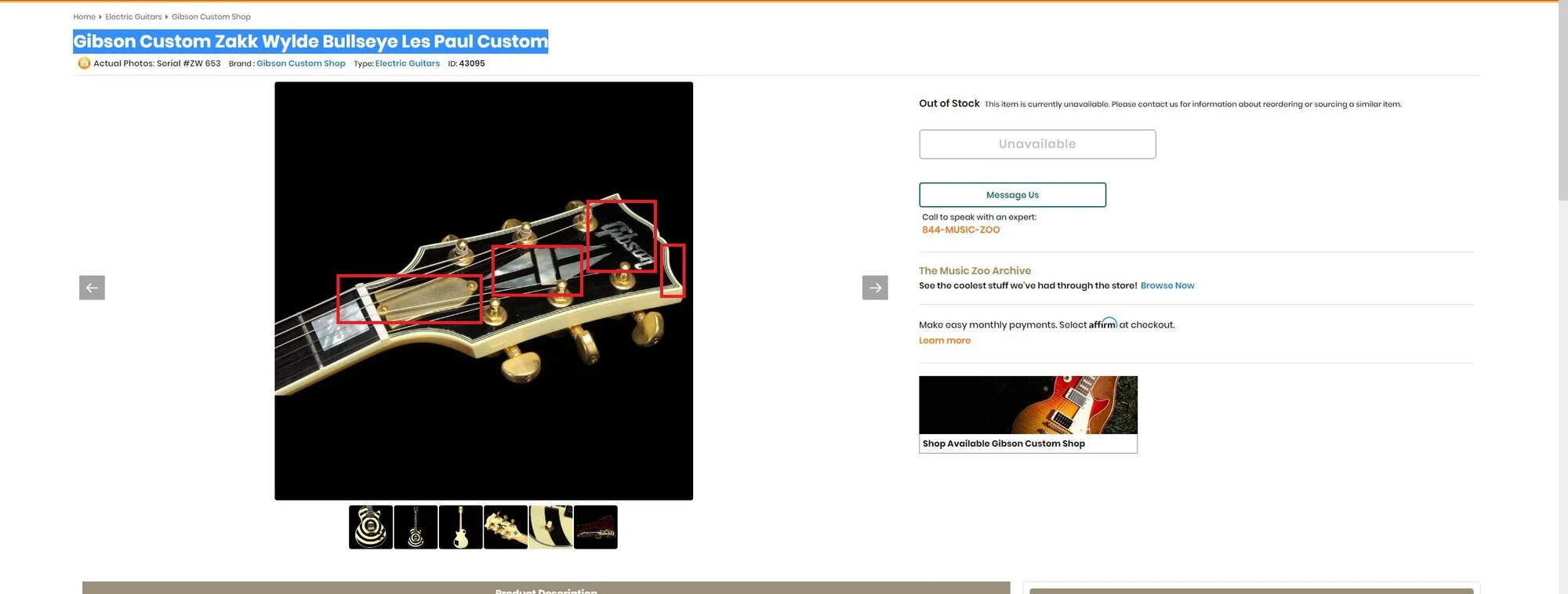Go to Electric Guitars breadcrumb
The height and width of the screenshot is (594, 1568).
coord(133,16)
